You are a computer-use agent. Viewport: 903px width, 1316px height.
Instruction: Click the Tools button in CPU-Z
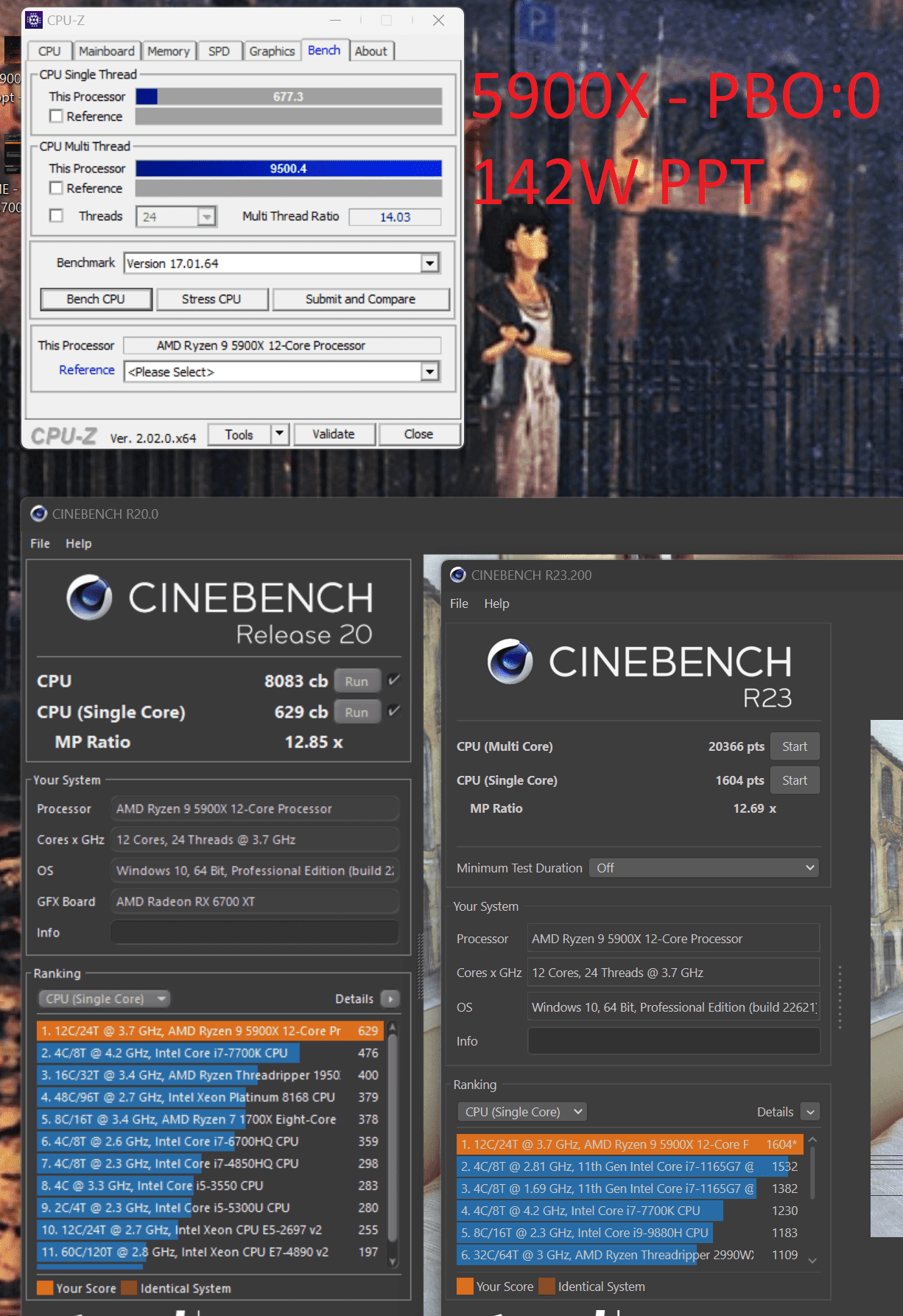click(239, 434)
